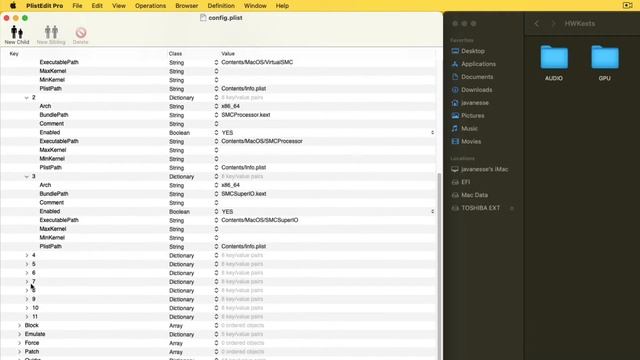The image size is (640, 360).
Task: Expand dictionary item 6
Action: click(x=27, y=273)
